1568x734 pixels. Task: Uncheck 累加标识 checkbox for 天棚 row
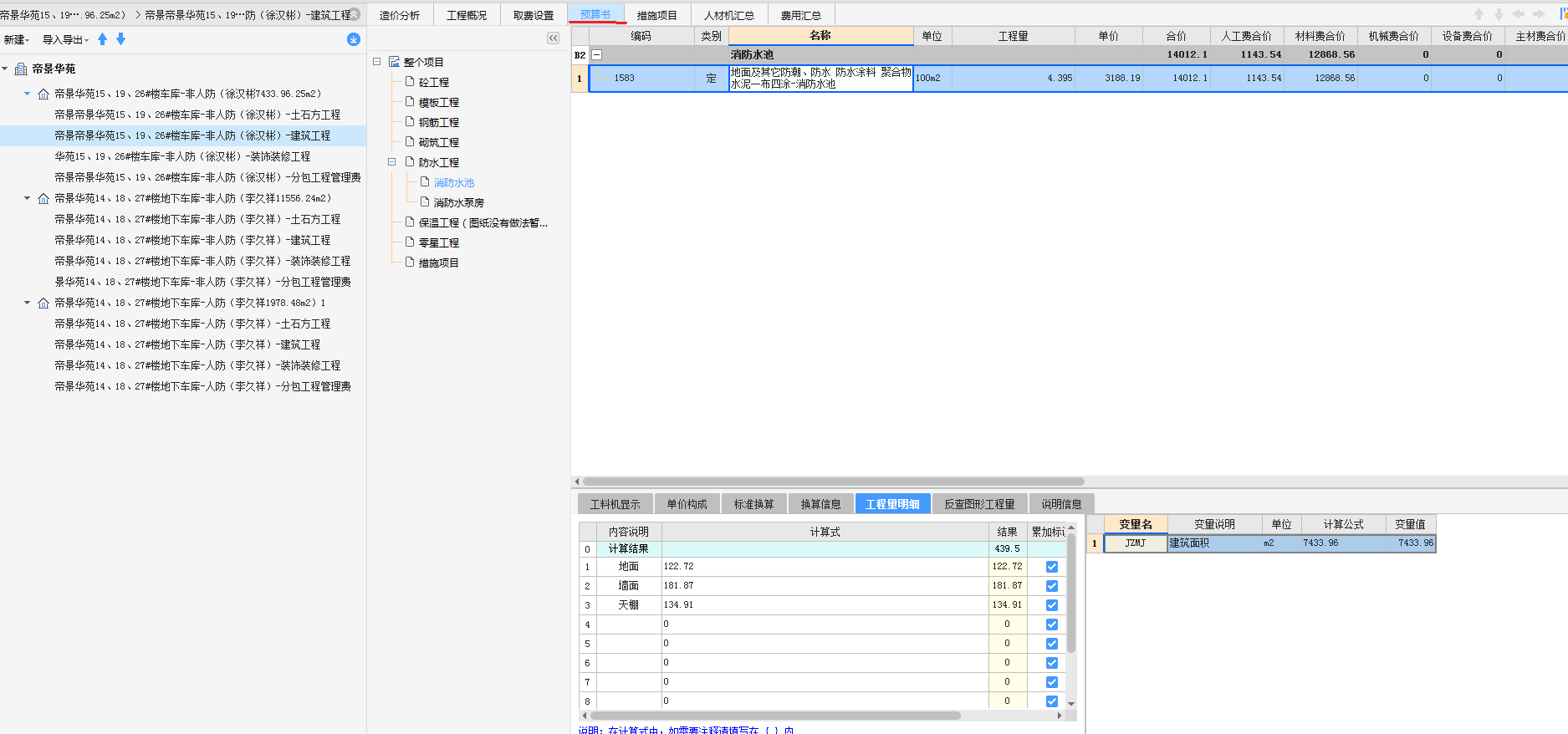point(1052,605)
